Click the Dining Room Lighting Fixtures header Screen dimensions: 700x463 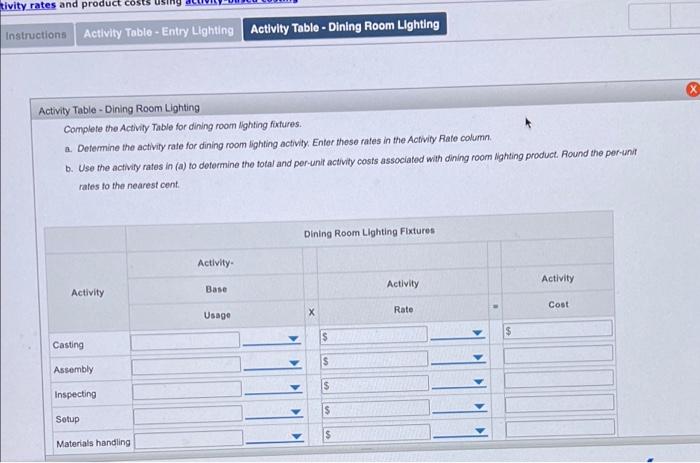pos(369,232)
